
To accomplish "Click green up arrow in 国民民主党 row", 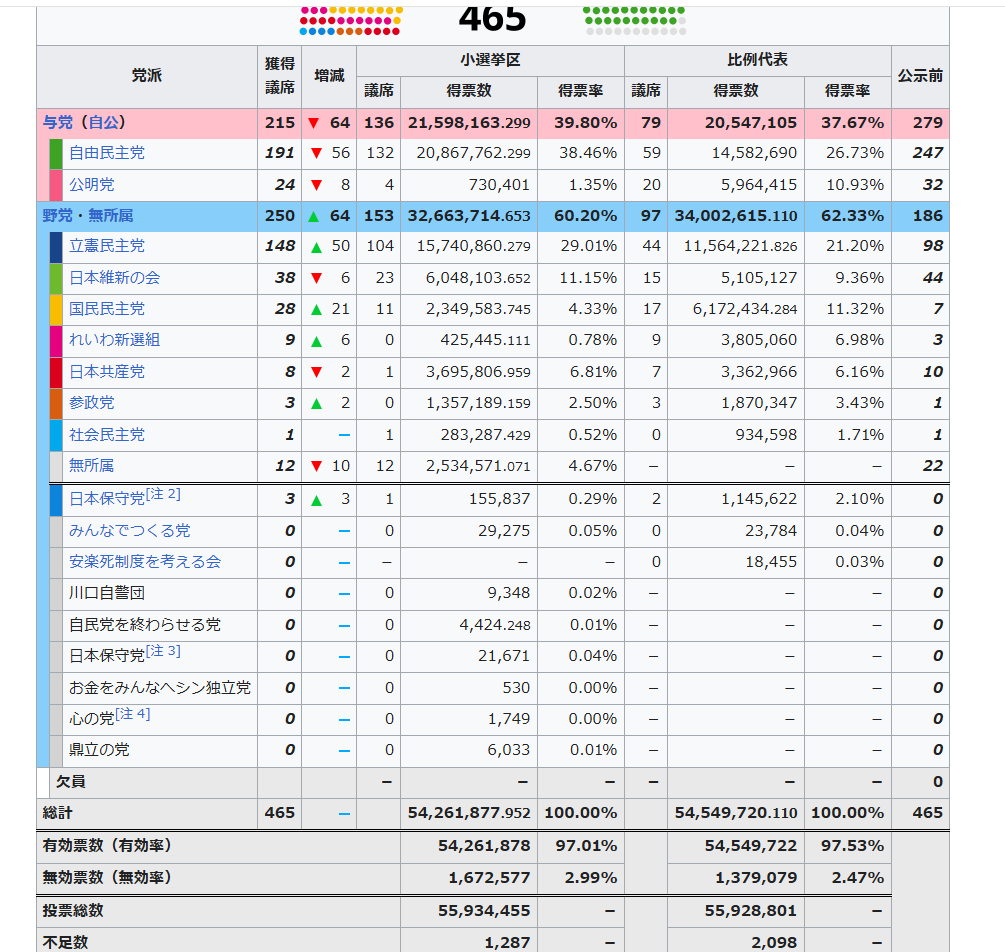I will click(x=316, y=310).
